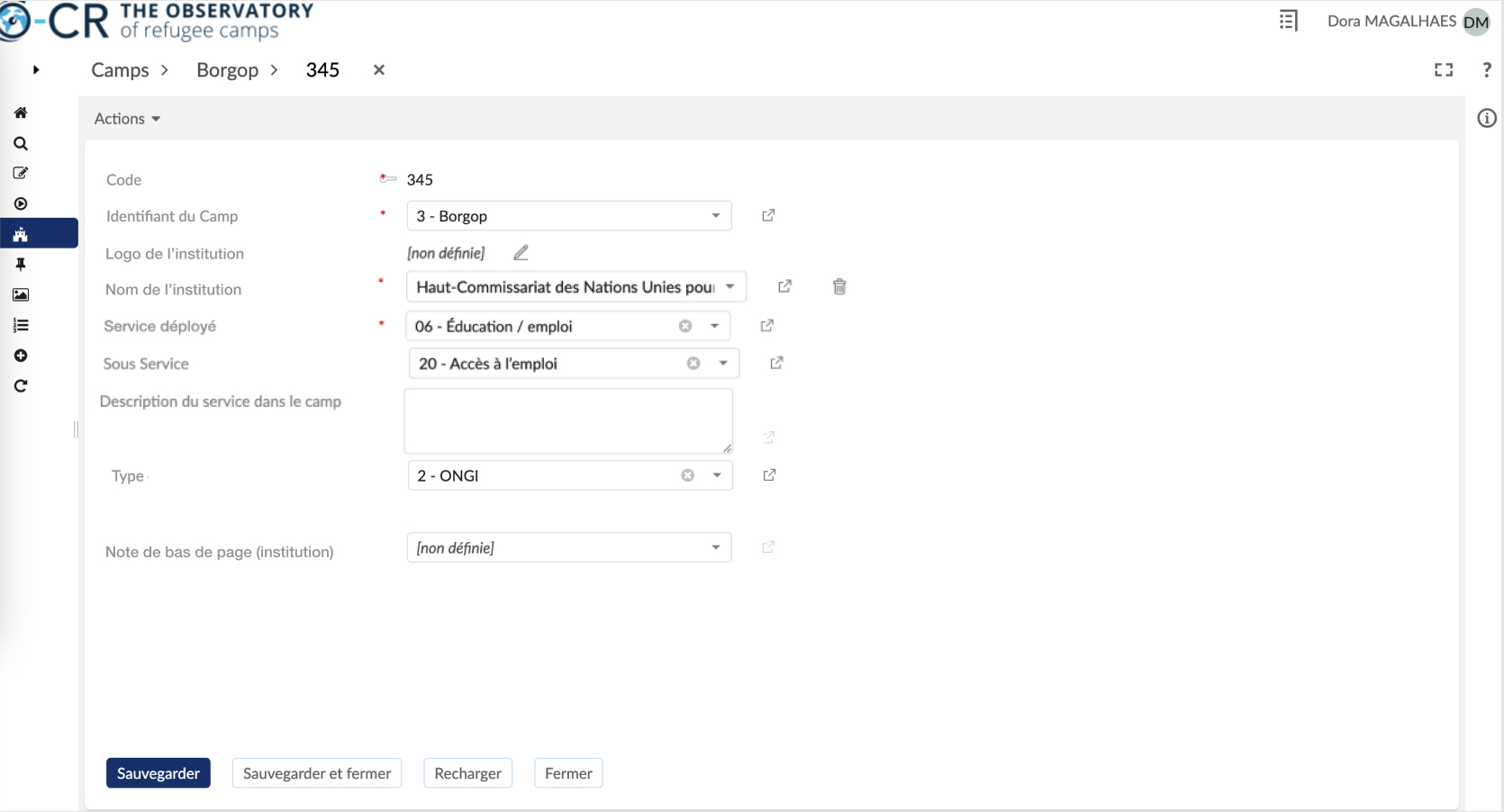Click the Description du service text area

(568, 420)
